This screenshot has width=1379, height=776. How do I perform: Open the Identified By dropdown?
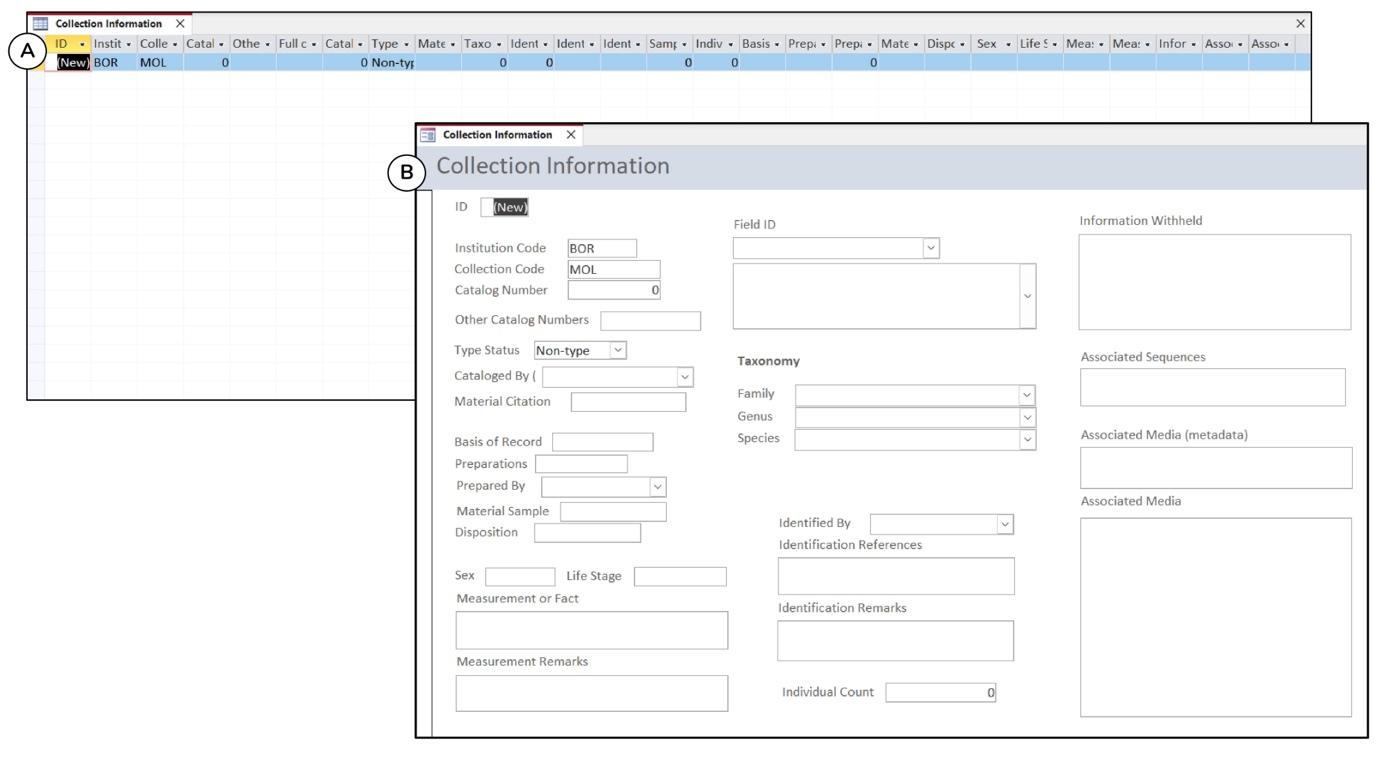click(x=1005, y=524)
